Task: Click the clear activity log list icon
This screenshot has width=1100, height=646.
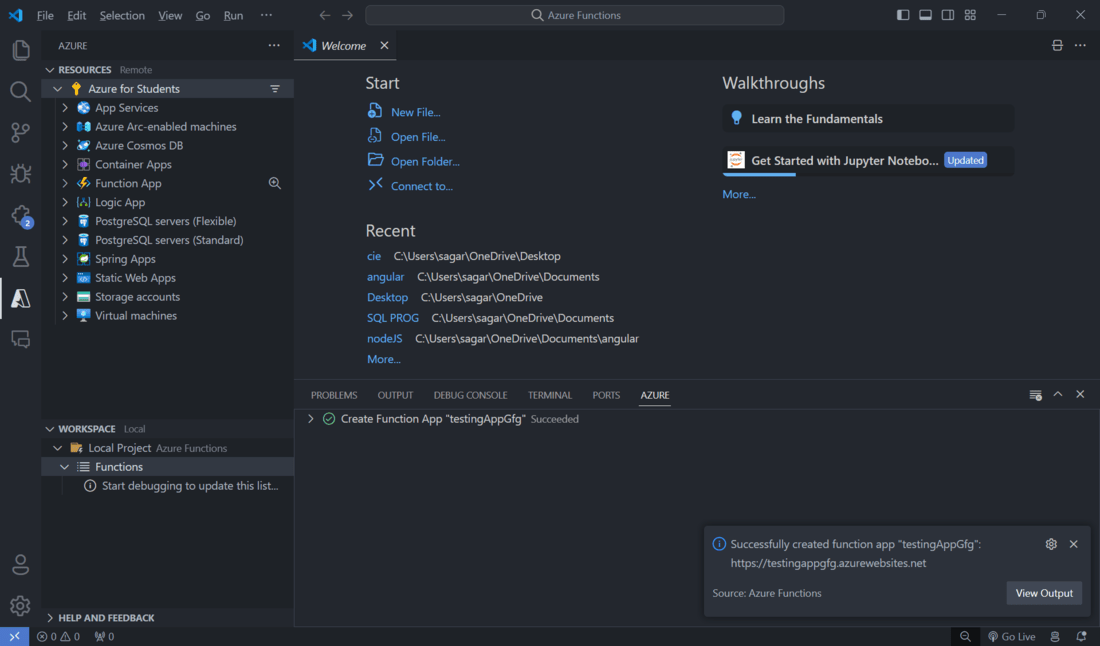Action: click(1035, 395)
